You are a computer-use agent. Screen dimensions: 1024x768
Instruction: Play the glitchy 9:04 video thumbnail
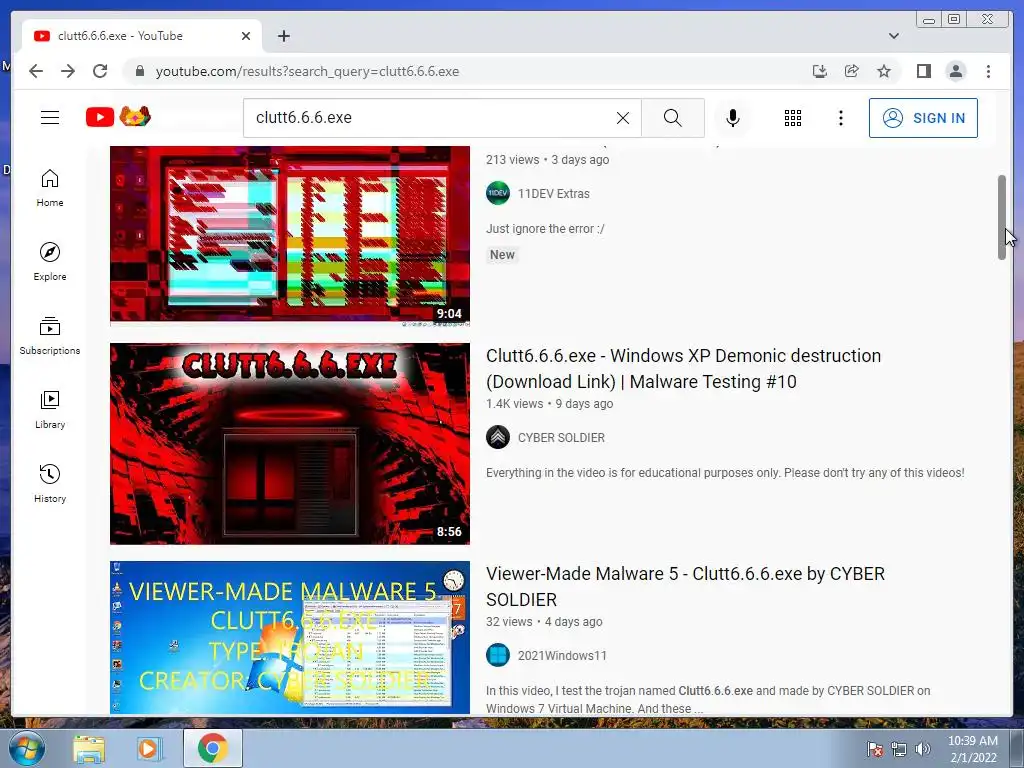(290, 235)
